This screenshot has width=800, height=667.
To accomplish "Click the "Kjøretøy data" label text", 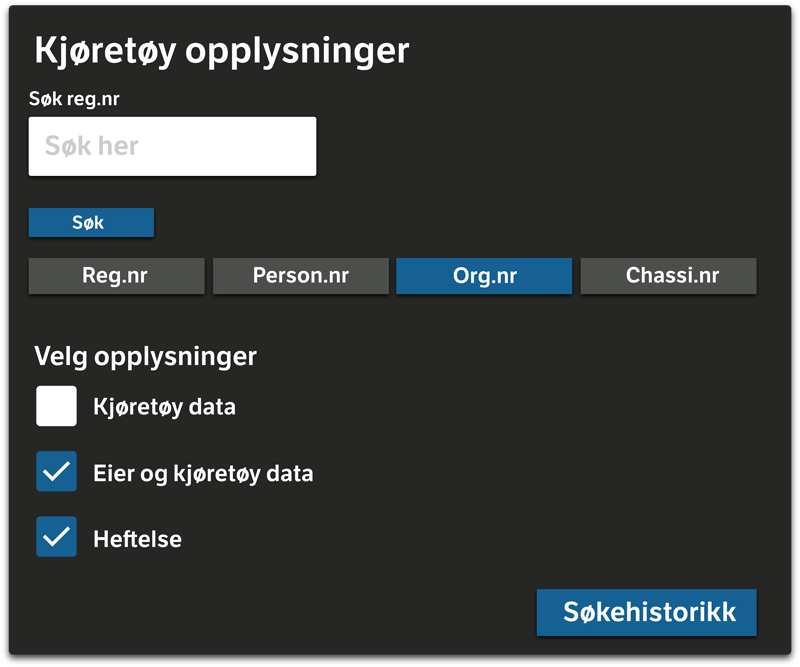I will (164, 407).
